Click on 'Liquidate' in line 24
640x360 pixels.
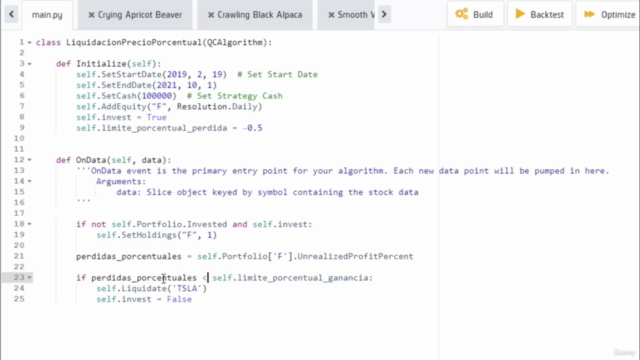click(x=144, y=289)
